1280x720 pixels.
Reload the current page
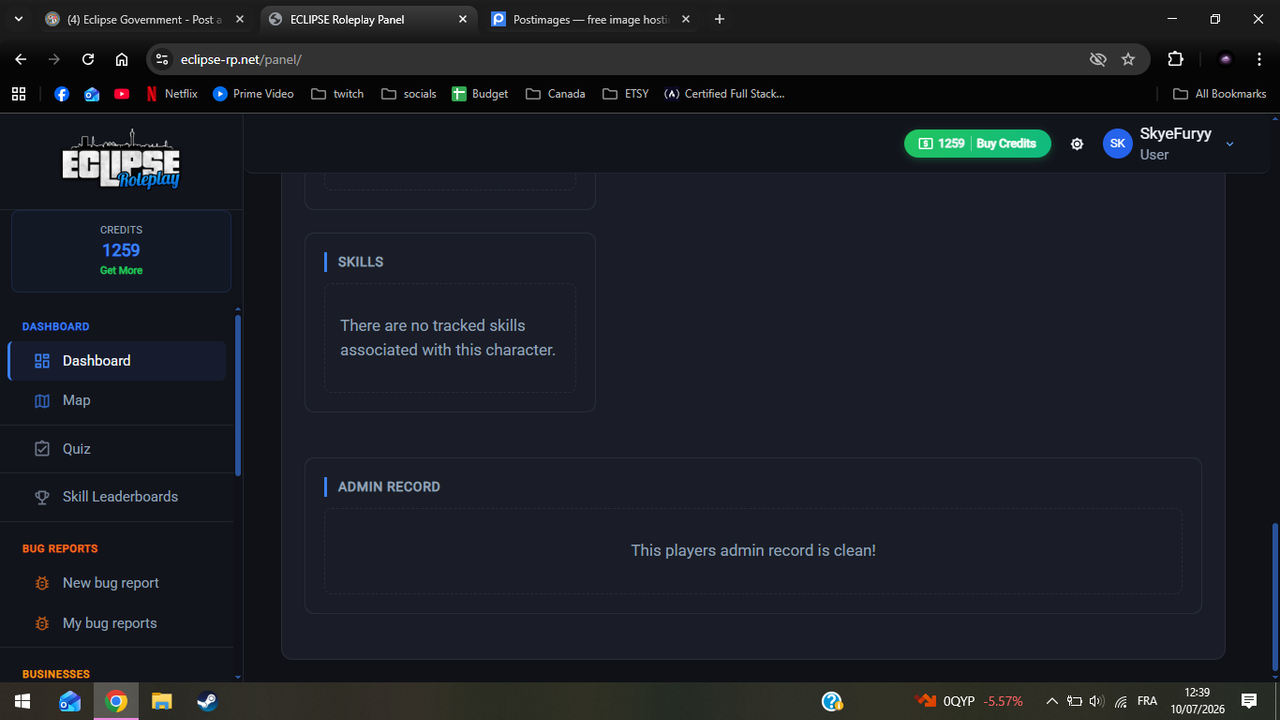click(88, 59)
